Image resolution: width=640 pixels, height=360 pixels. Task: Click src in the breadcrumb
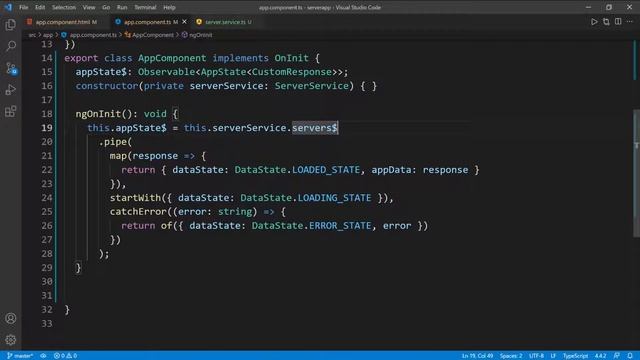point(32,35)
